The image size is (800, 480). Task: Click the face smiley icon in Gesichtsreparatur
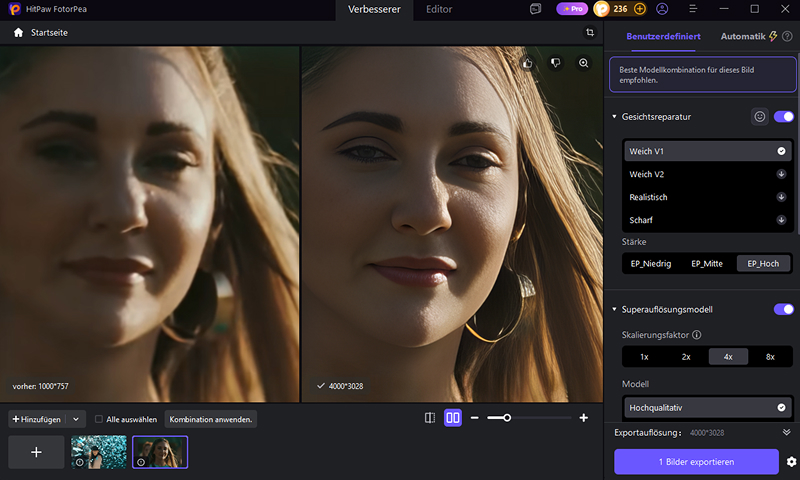760,117
